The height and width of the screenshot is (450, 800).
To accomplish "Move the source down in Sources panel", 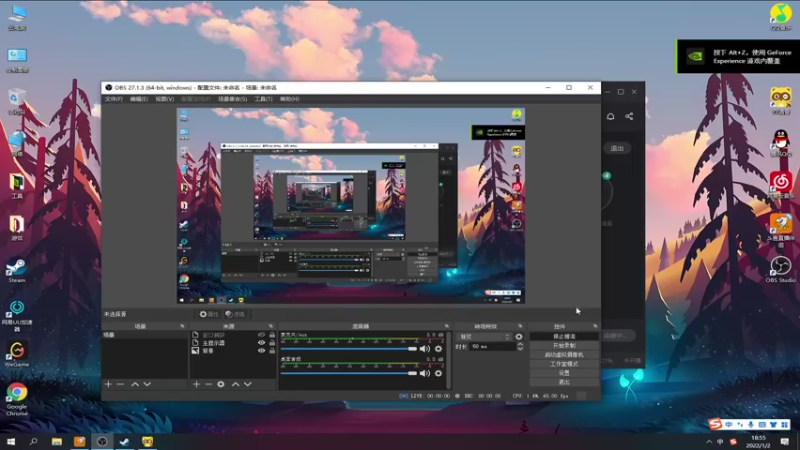I will click(247, 384).
